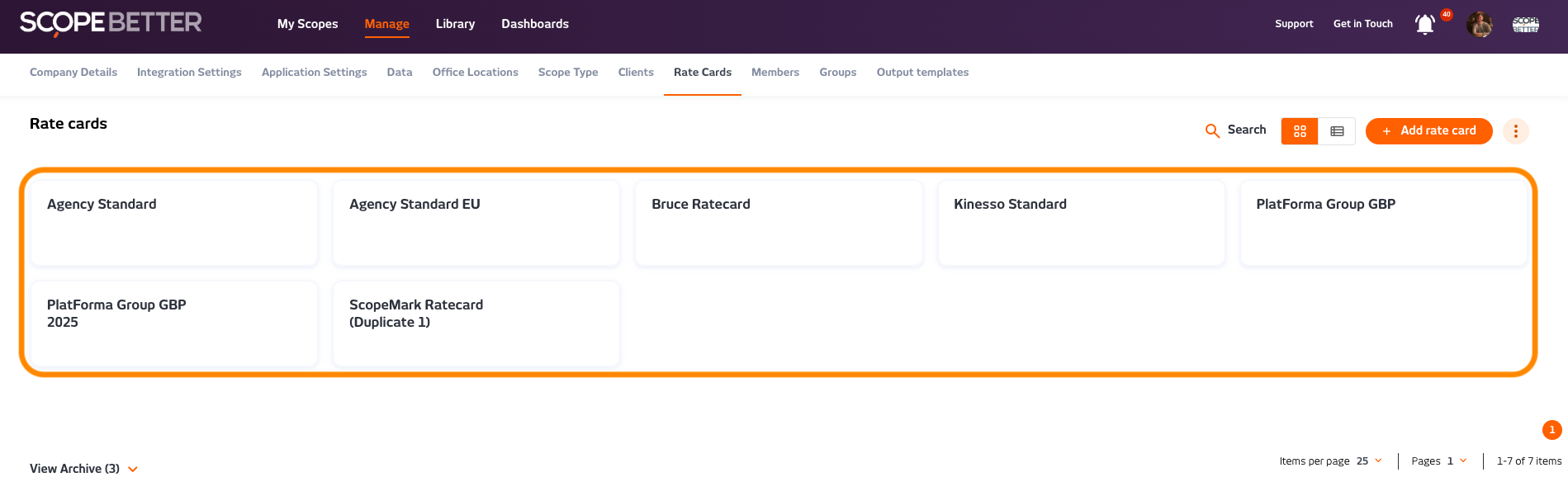Open the Dashboards menu item

coord(534,24)
